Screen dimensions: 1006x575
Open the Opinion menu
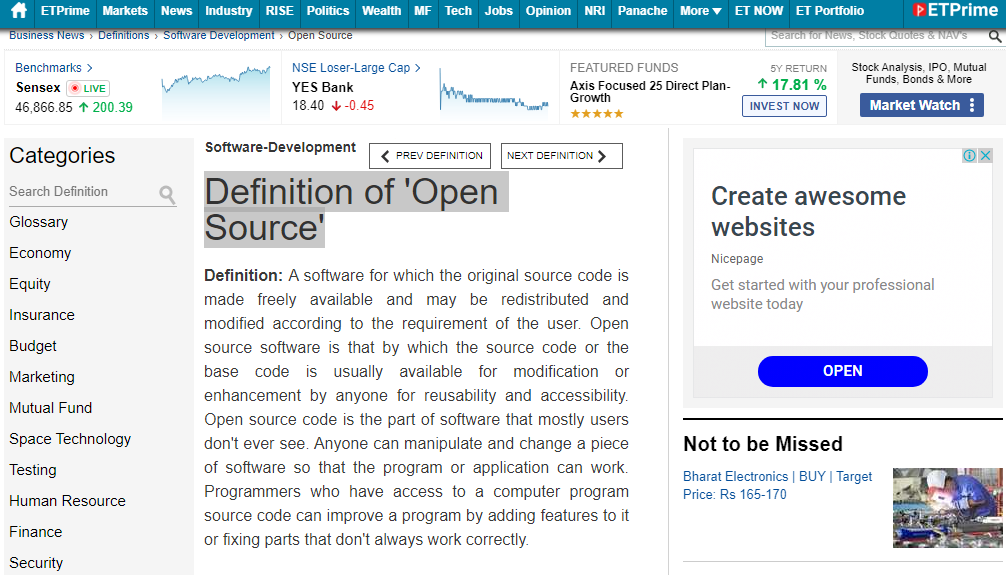tap(548, 11)
